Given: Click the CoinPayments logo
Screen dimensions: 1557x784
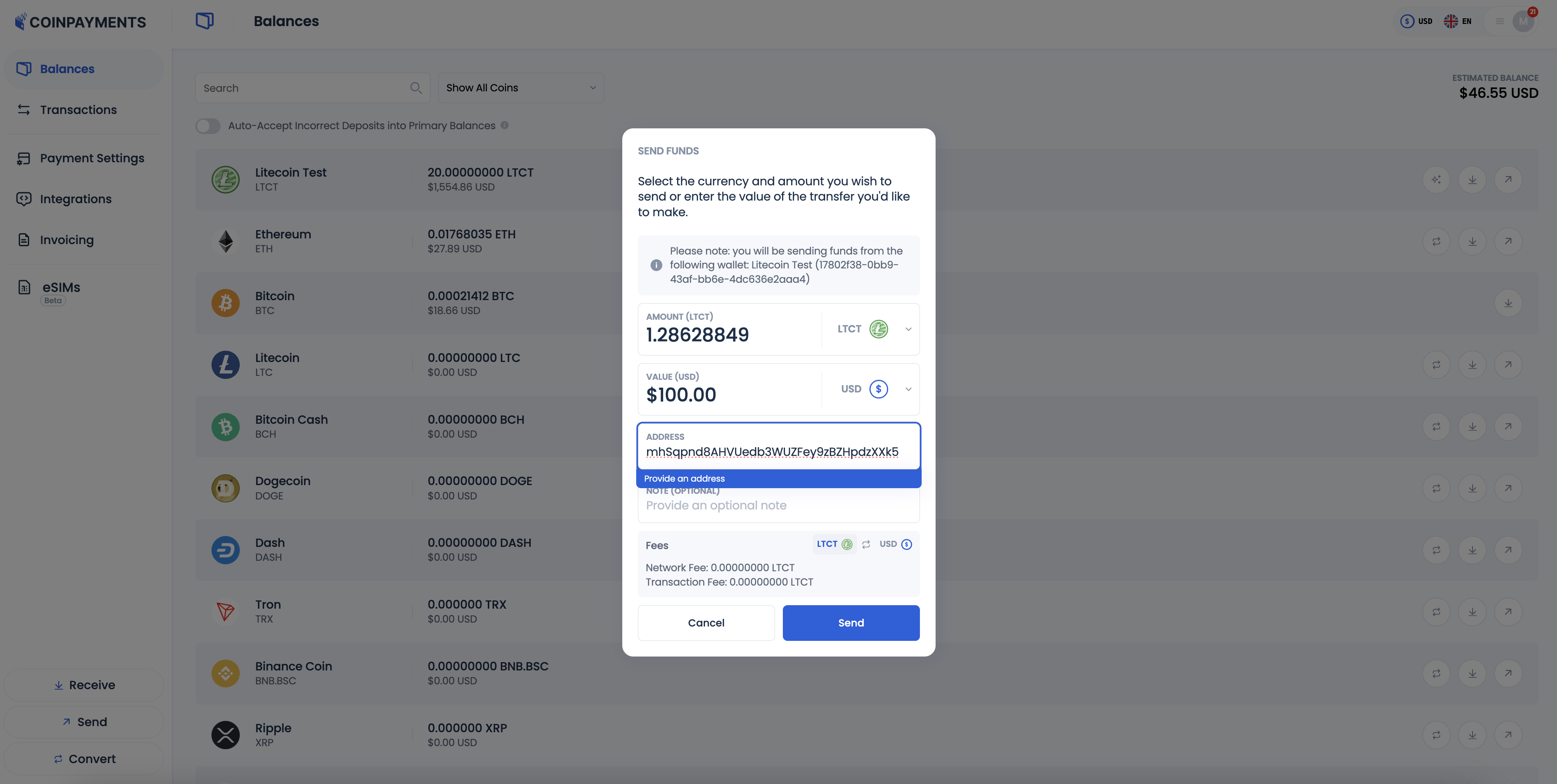Looking at the screenshot, I should pyautogui.click(x=80, y=21).
